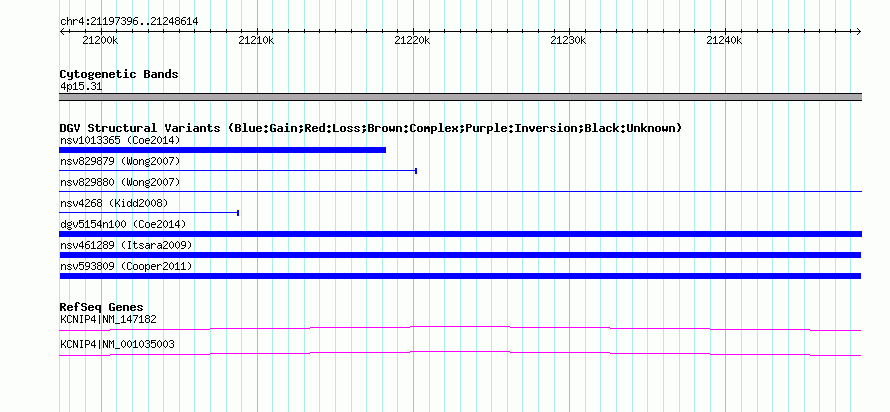The height and width of the screenshot is (412, 890).
Task: Open the nsv829879 (Wong2007) variant label
Action: point(120,161)
